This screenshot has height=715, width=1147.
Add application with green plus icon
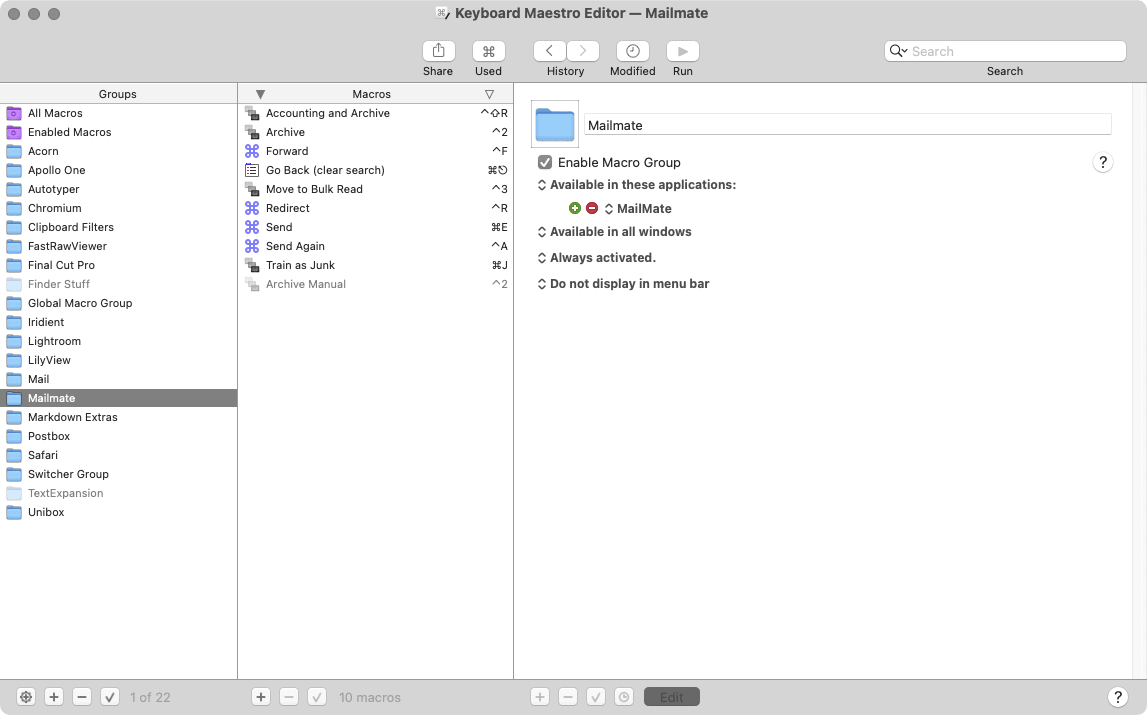point(575,209)
